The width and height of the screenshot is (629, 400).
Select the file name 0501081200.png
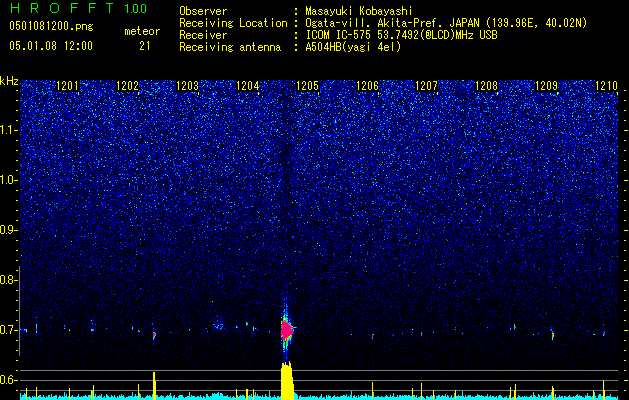pos(51,26)
